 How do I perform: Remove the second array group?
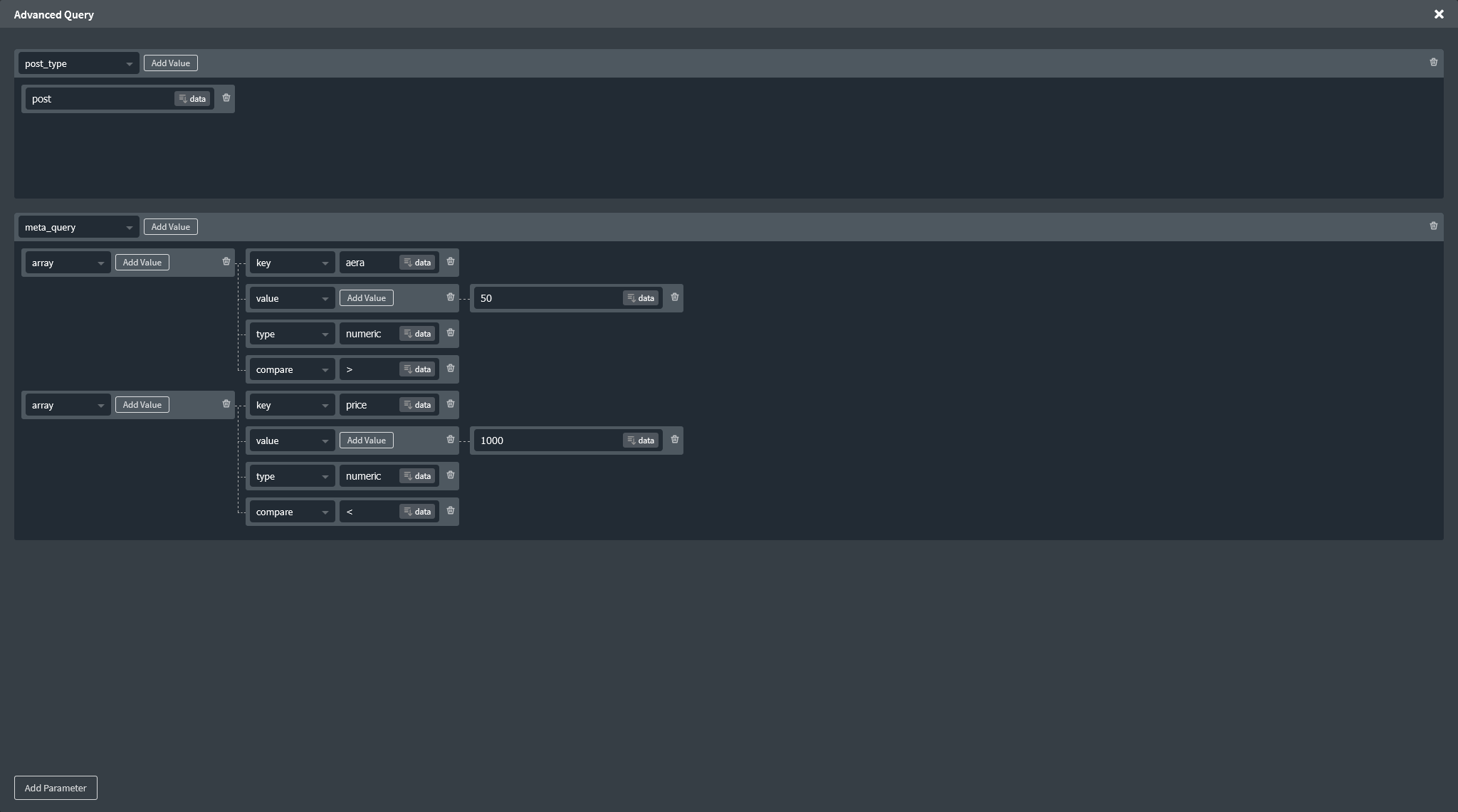[x=226, y=404]
